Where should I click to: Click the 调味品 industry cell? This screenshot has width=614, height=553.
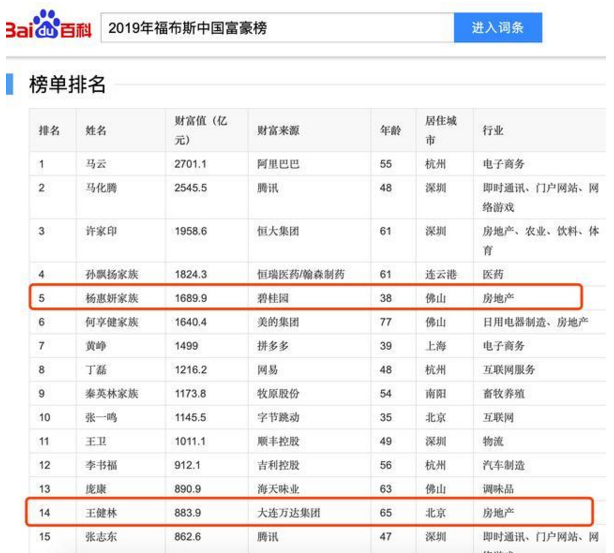coord(498,489)
